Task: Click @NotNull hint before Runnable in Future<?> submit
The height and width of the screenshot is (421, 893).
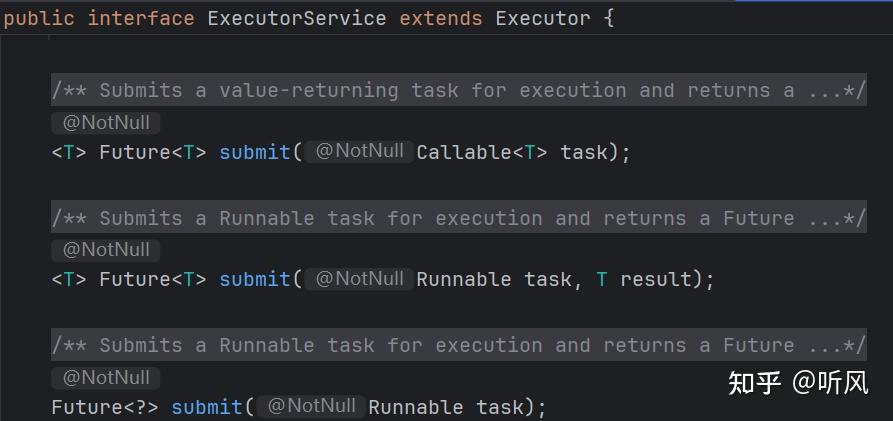Action: click(x=311, y=406)
